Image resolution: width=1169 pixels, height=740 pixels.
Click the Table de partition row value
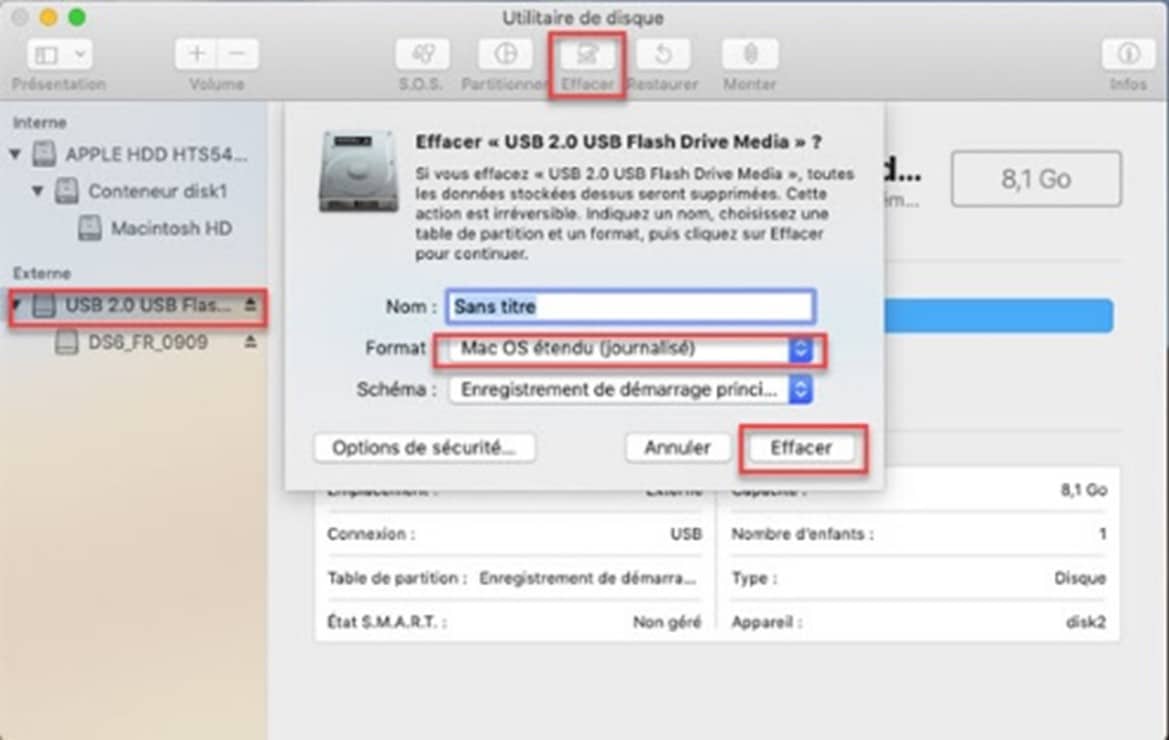(x=587, y=578)
